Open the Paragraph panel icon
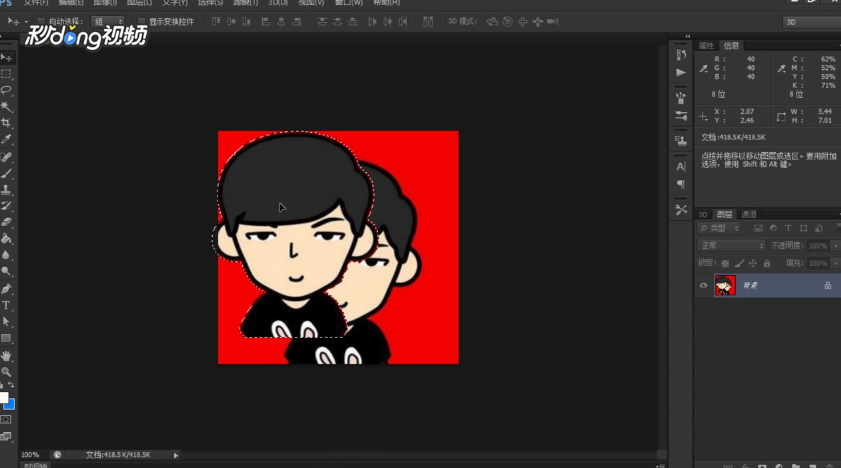 point(681,184)
